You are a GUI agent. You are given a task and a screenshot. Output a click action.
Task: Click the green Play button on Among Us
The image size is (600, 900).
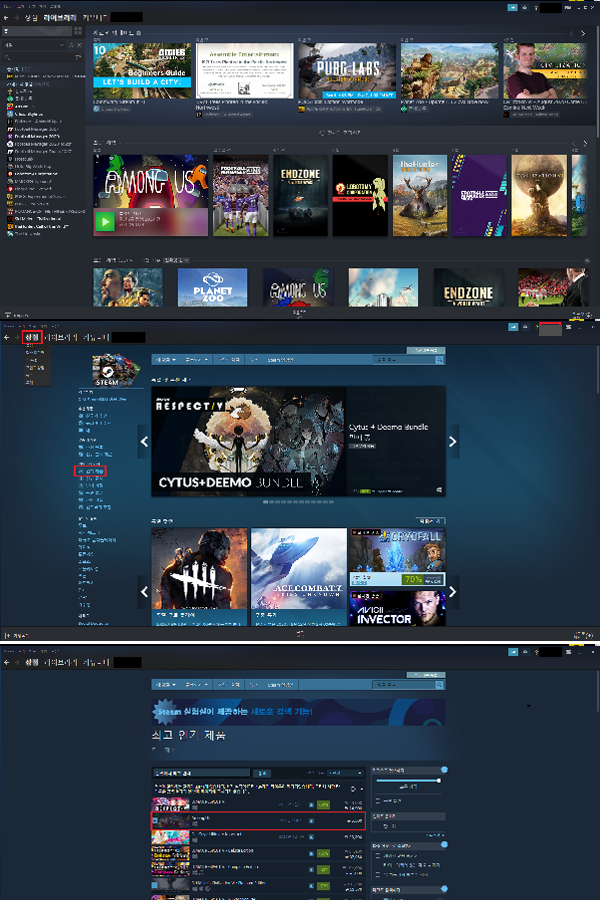[x=104, y=222]
